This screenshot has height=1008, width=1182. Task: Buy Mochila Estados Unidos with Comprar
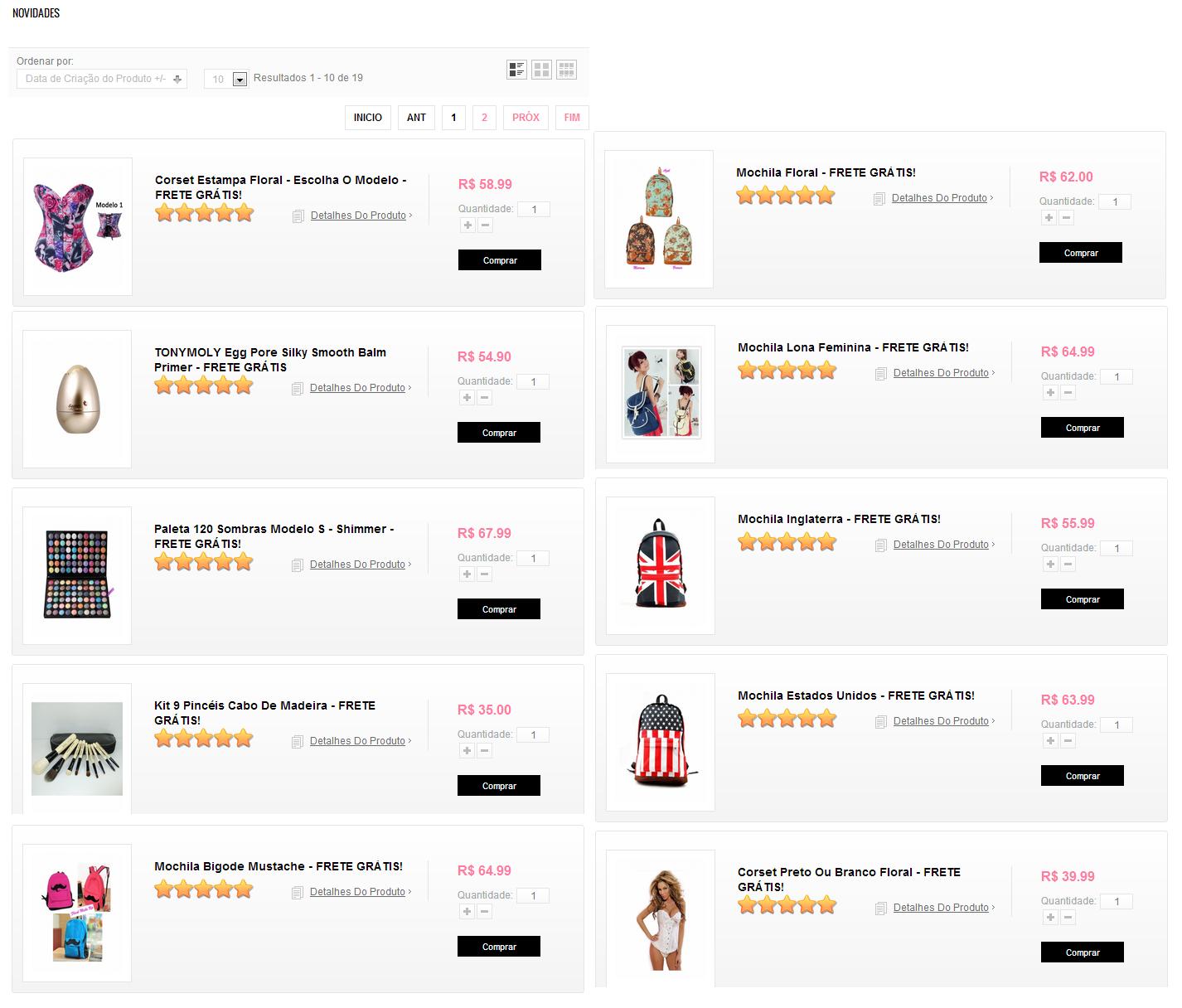click(1083, 776)
